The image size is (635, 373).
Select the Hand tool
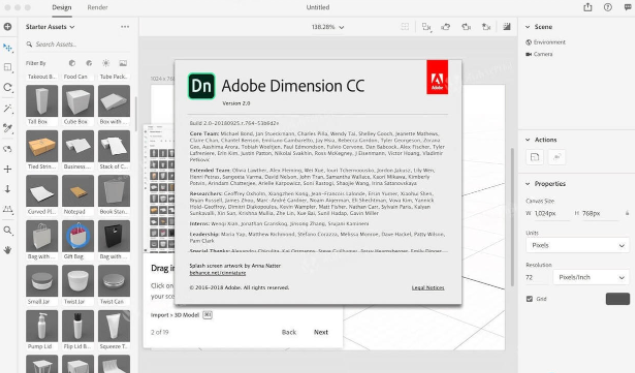coord(8,250)
